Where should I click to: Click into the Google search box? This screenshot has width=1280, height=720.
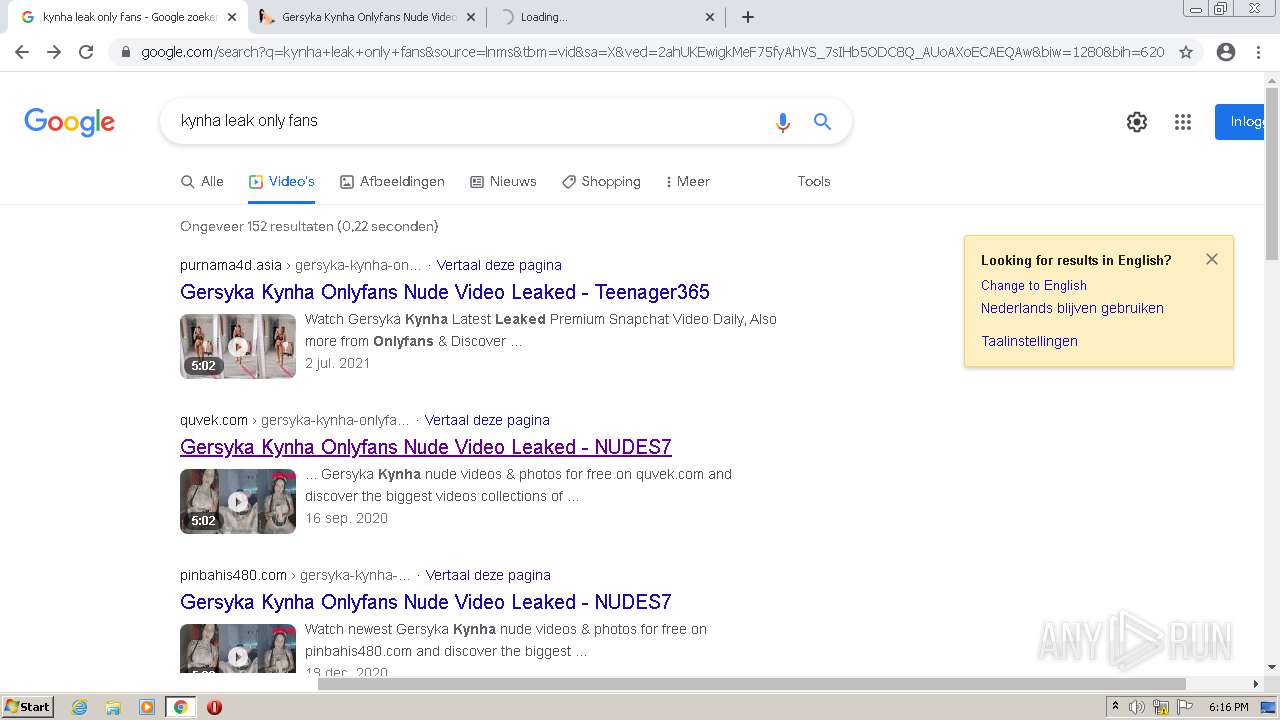click(470, 121)
